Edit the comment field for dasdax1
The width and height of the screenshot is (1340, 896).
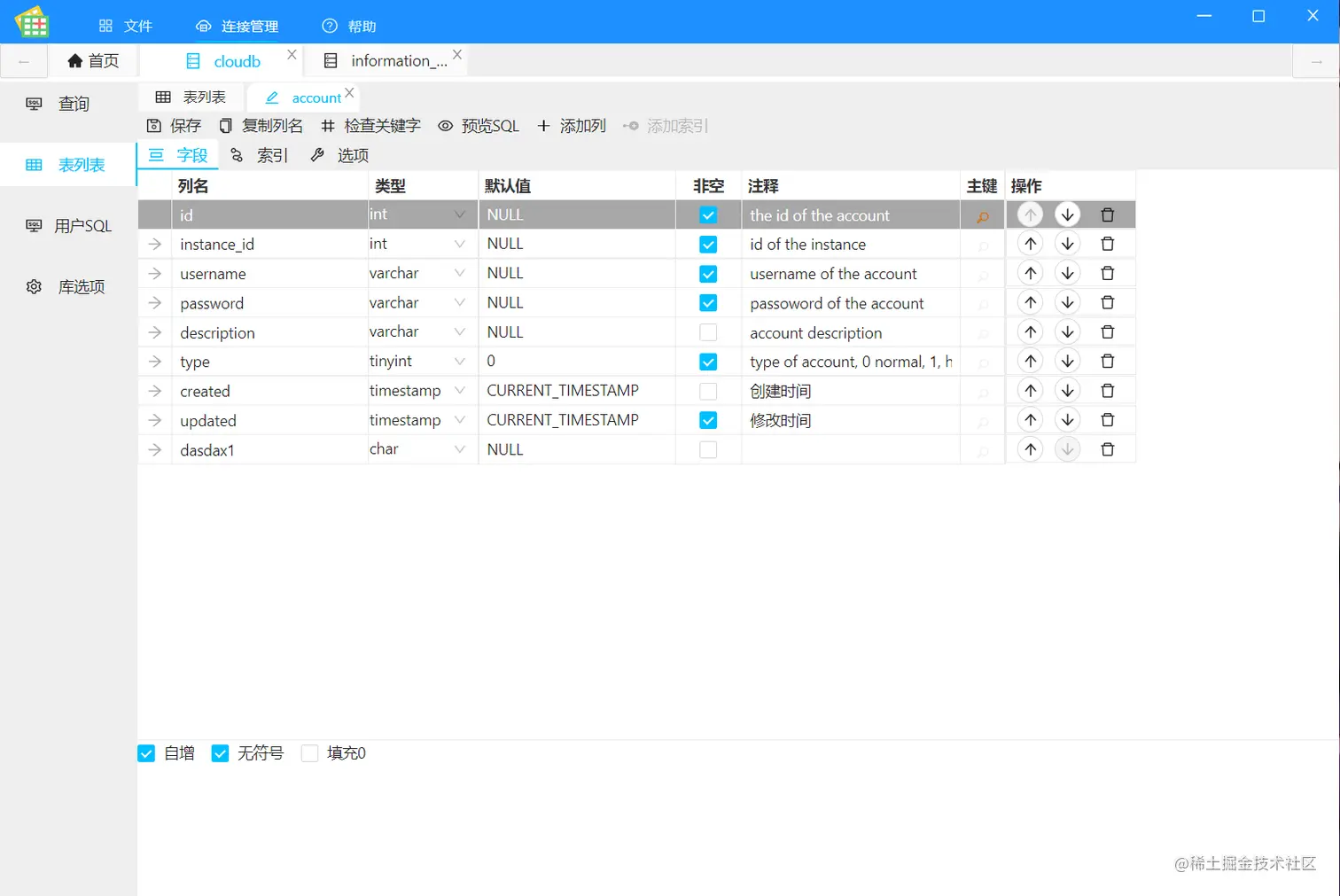click(x=851, y=449)
